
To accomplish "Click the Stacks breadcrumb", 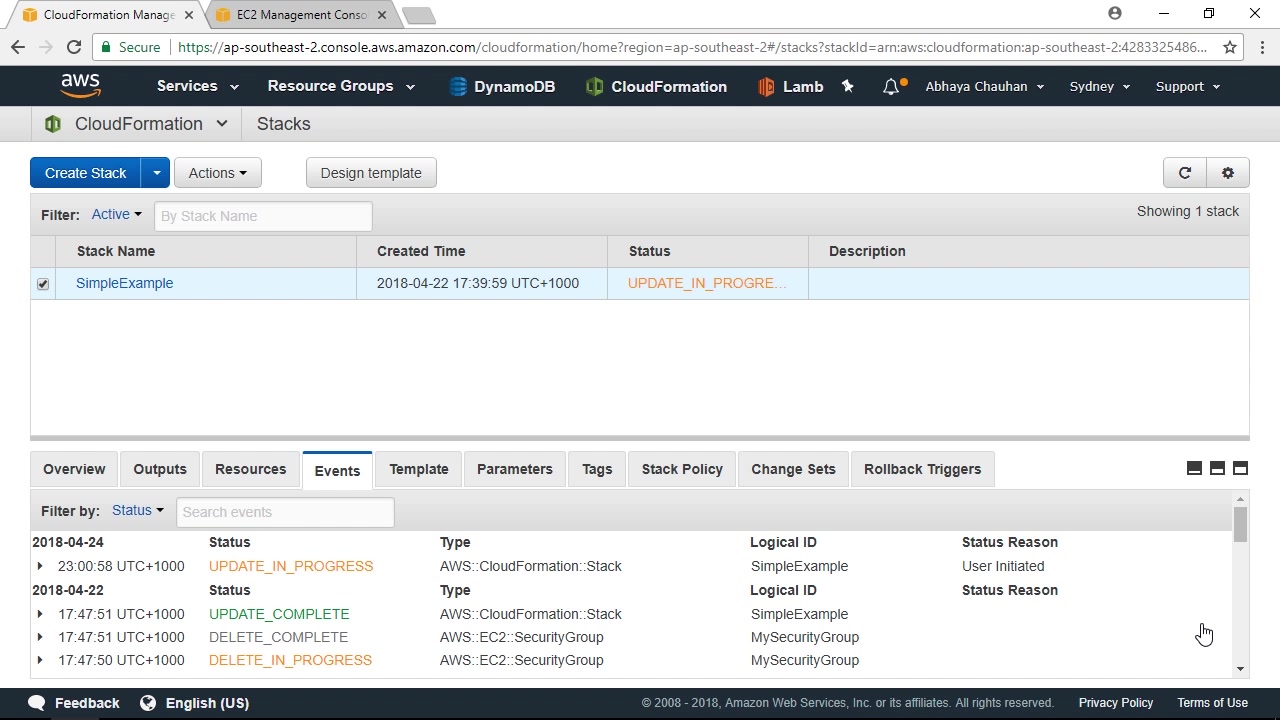I will (284, 124).
